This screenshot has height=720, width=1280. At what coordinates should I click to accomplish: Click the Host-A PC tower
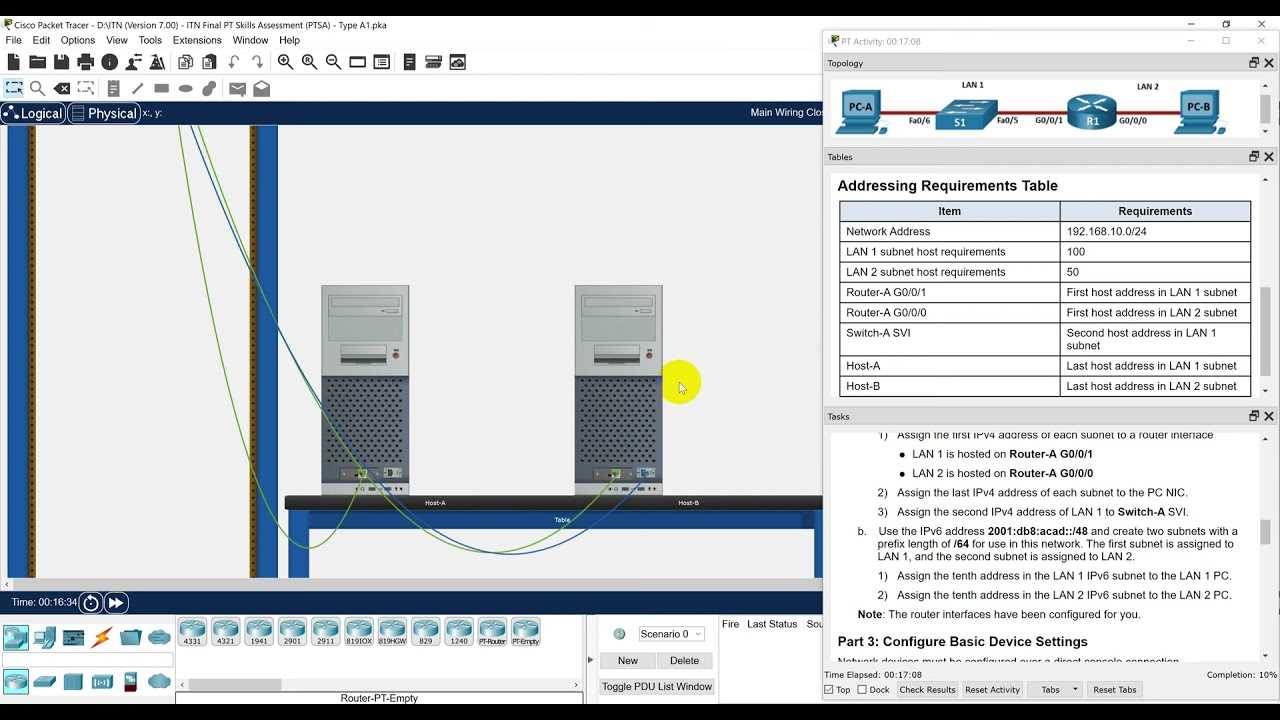coord(365,390)
